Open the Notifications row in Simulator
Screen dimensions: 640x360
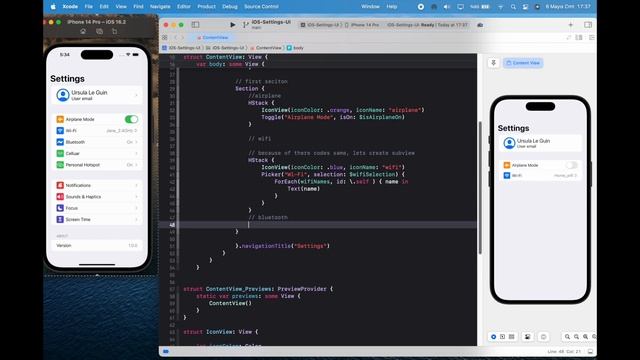97,185
